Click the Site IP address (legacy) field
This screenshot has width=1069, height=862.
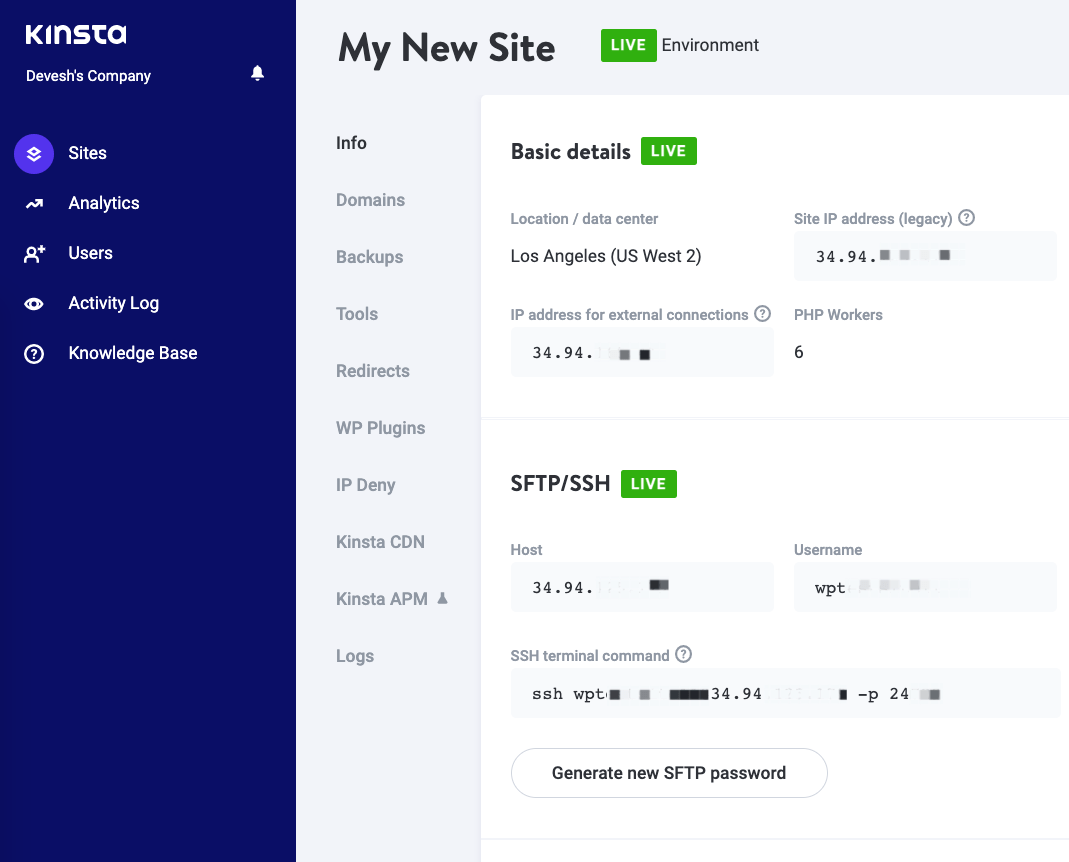coord(925,256)
